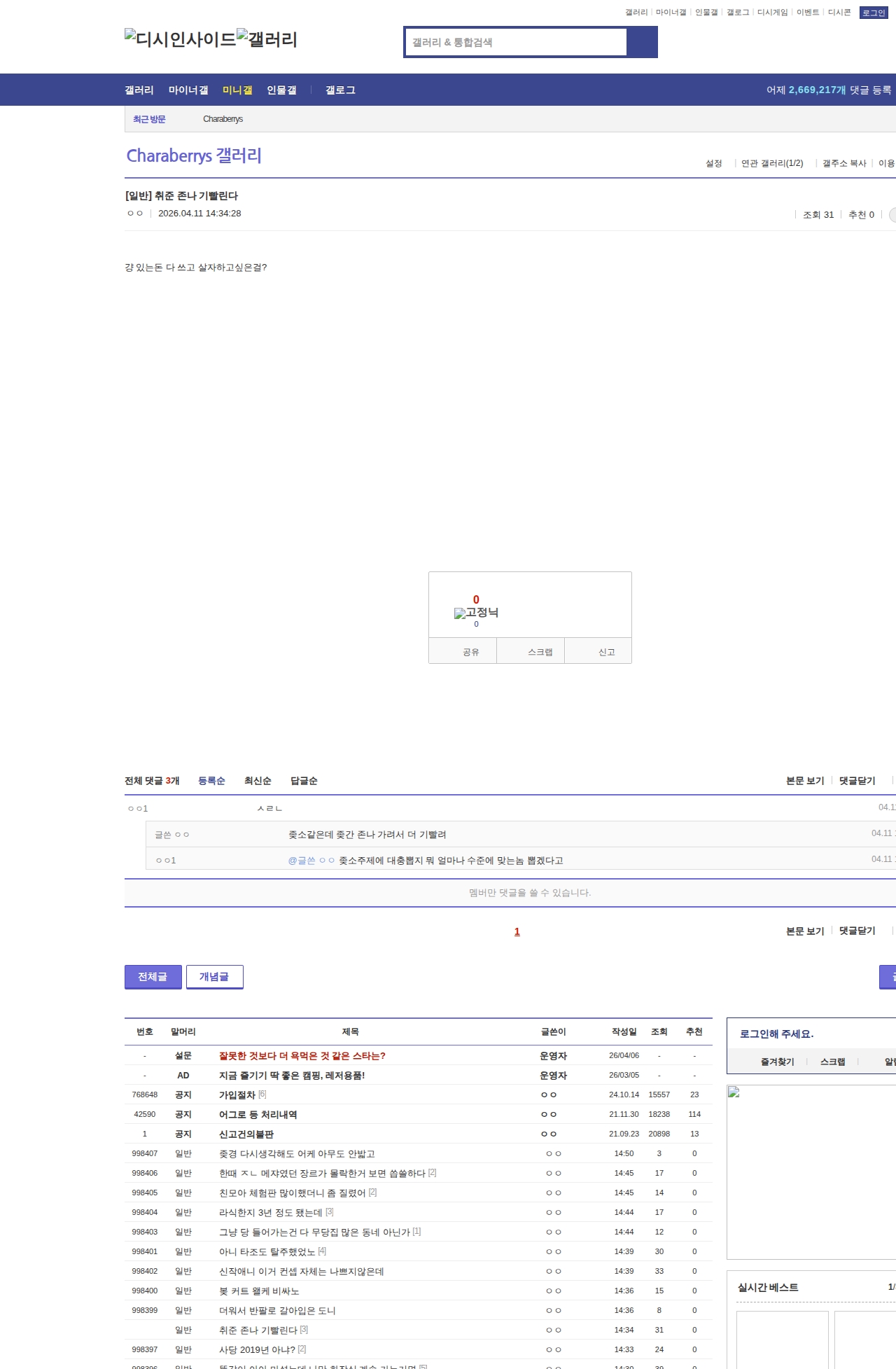Switch comment order to 등록순

click(x=211, y=781)
